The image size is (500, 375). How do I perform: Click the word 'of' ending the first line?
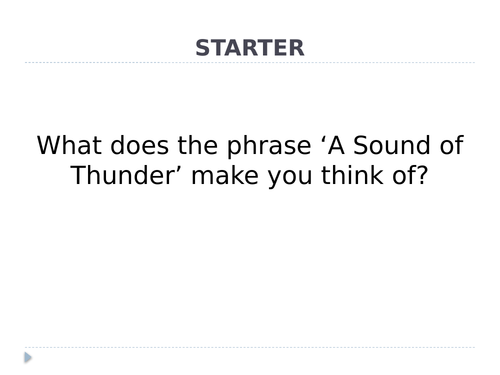[x=452, y=145]
